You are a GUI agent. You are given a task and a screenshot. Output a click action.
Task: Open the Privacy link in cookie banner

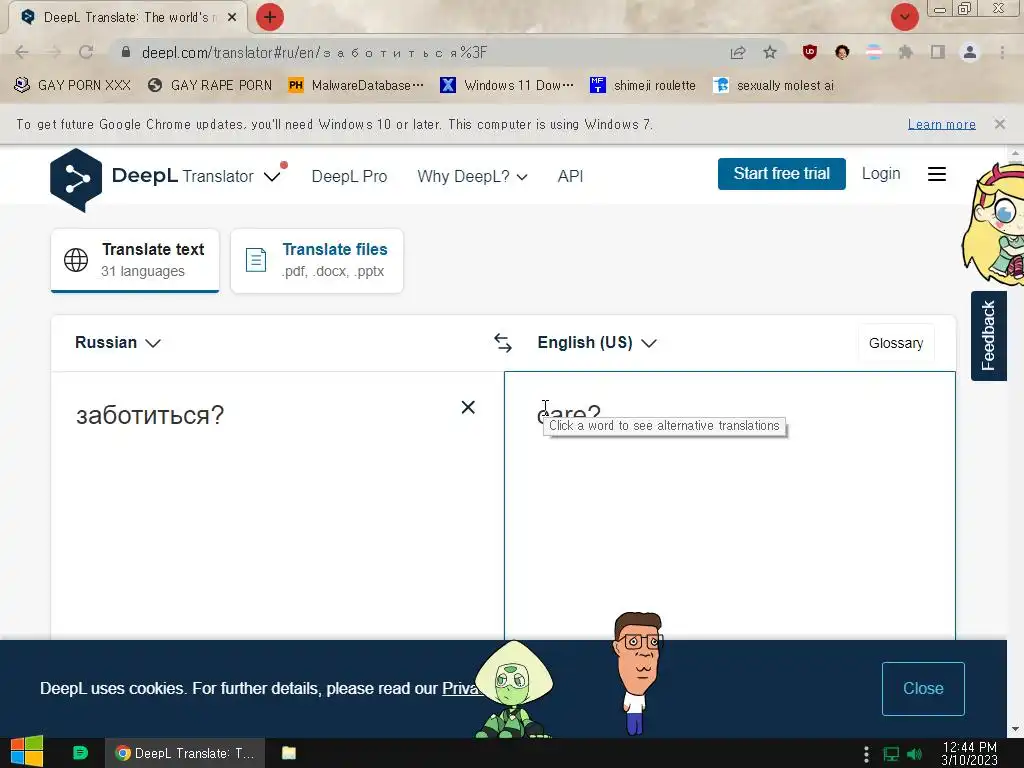(x=462, y=688)
